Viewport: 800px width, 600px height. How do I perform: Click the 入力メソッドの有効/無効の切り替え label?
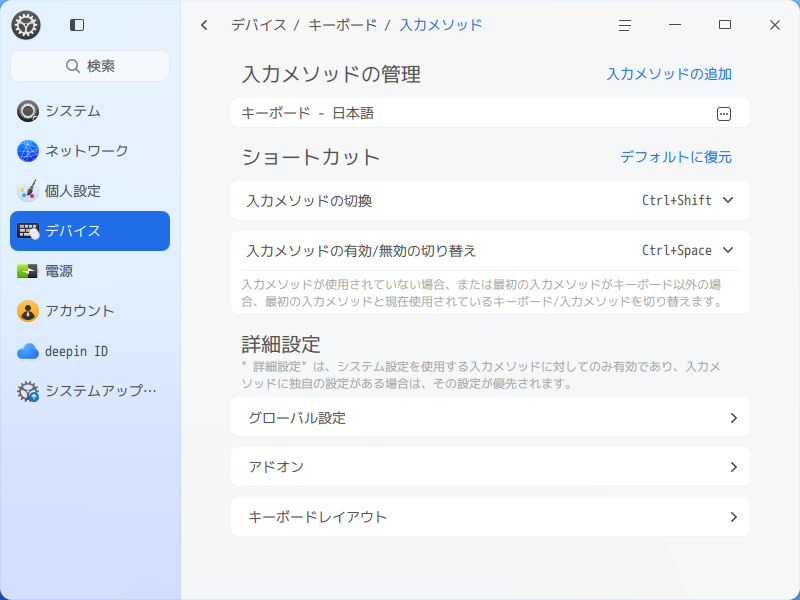tap(361, 251)
